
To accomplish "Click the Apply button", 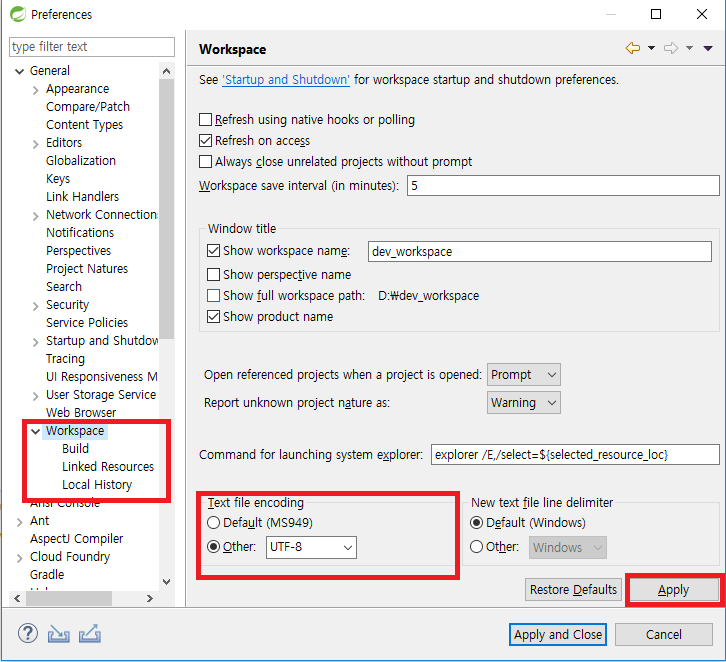I will click(673, 590).
